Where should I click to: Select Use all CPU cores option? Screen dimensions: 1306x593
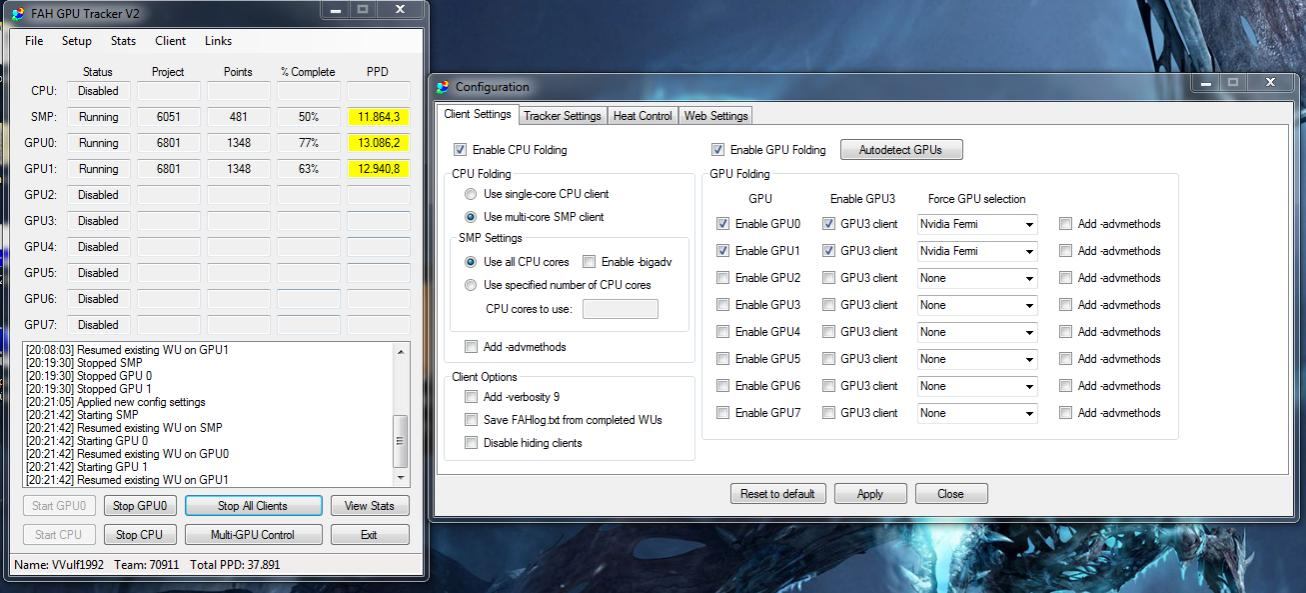coord(471,262)
